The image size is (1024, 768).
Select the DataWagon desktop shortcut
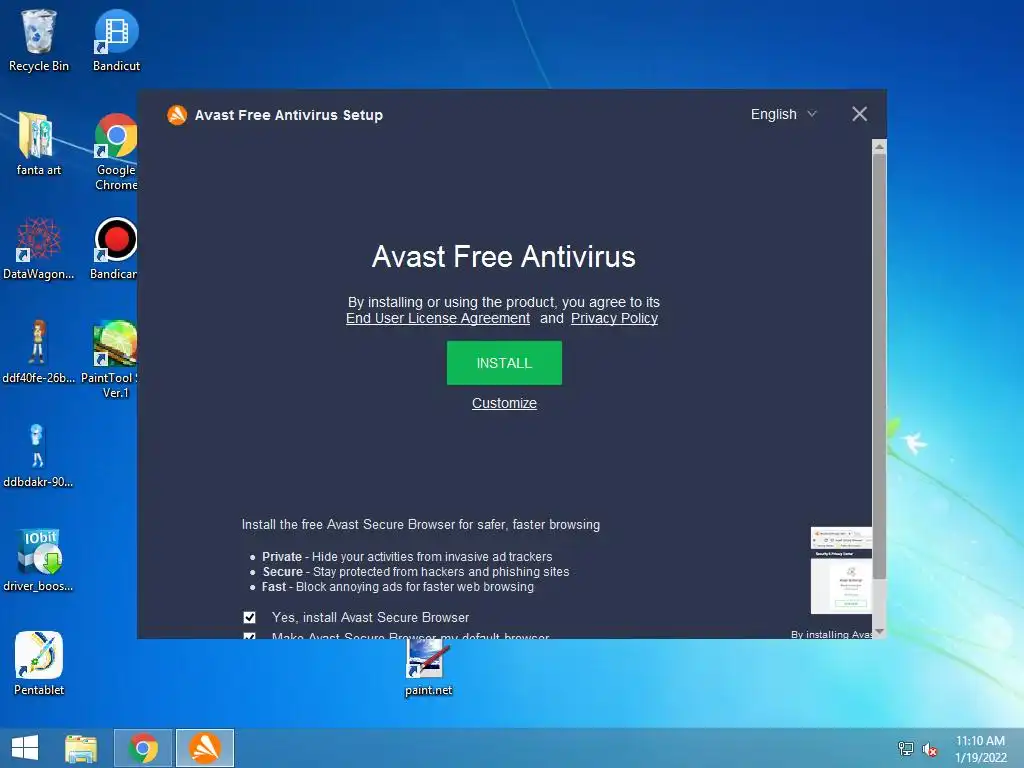pos(39,248)
